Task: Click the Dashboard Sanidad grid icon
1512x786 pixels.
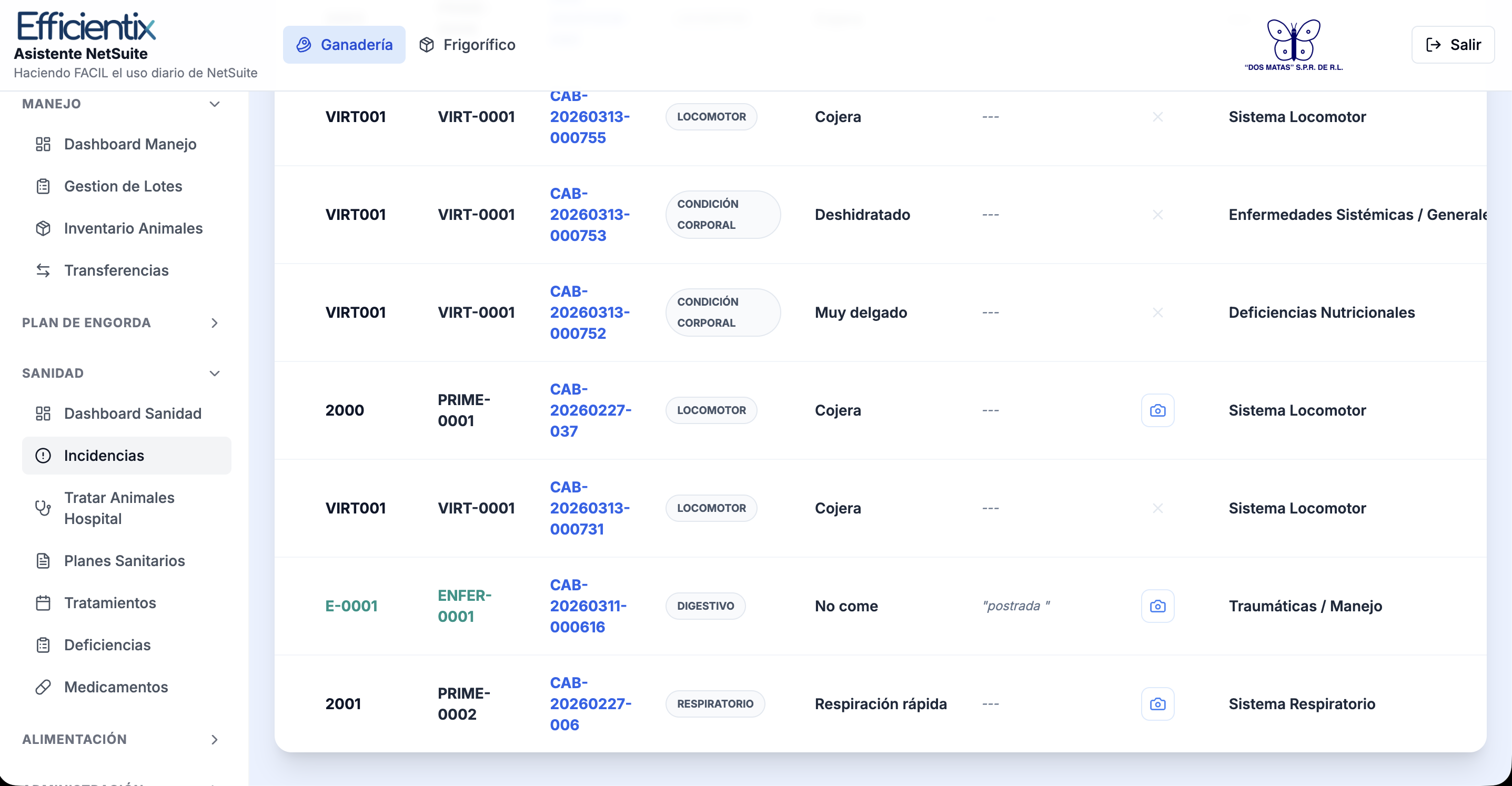Action: [x=43, y=413]
